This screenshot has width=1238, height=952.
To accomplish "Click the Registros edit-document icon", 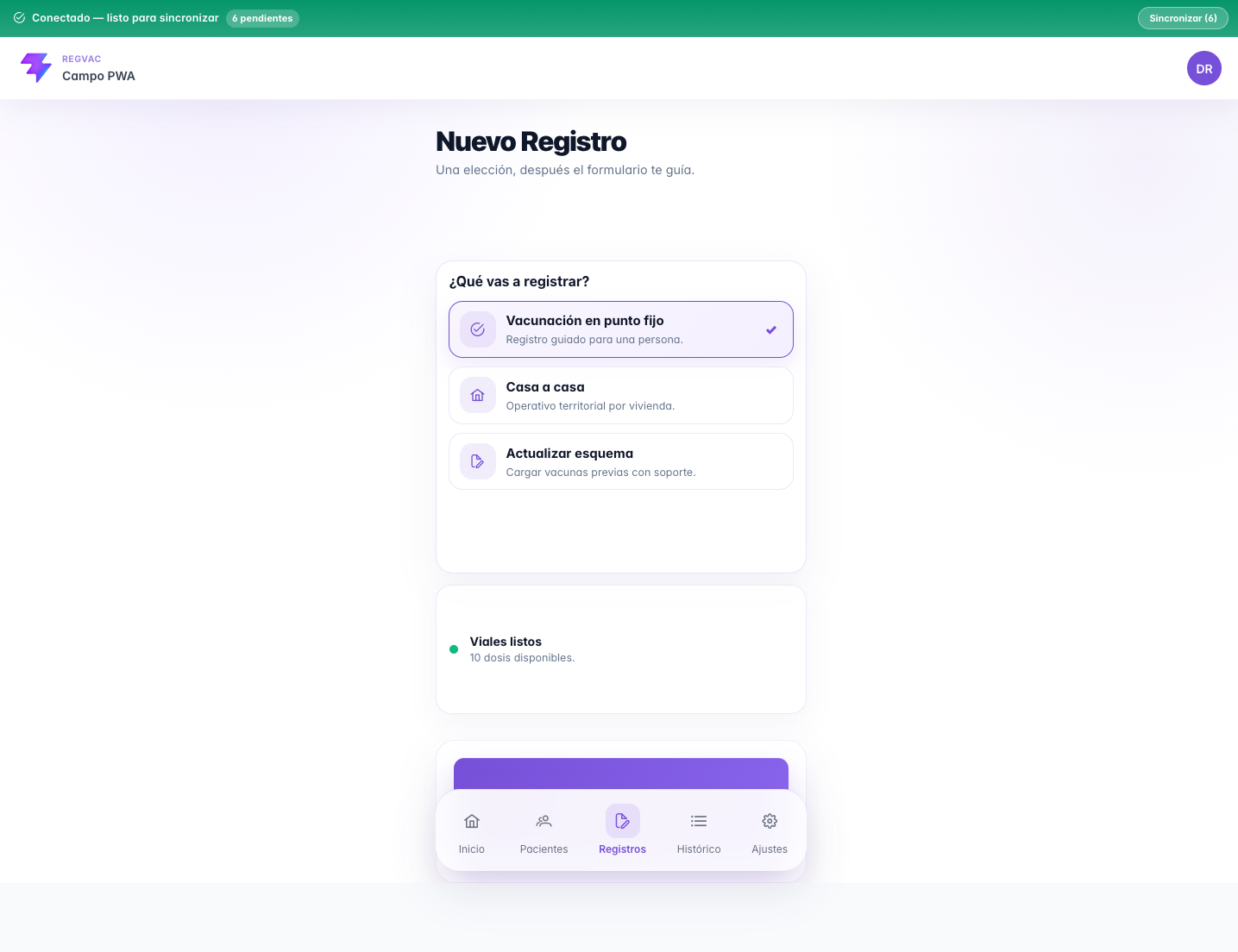I will (622, 821).
